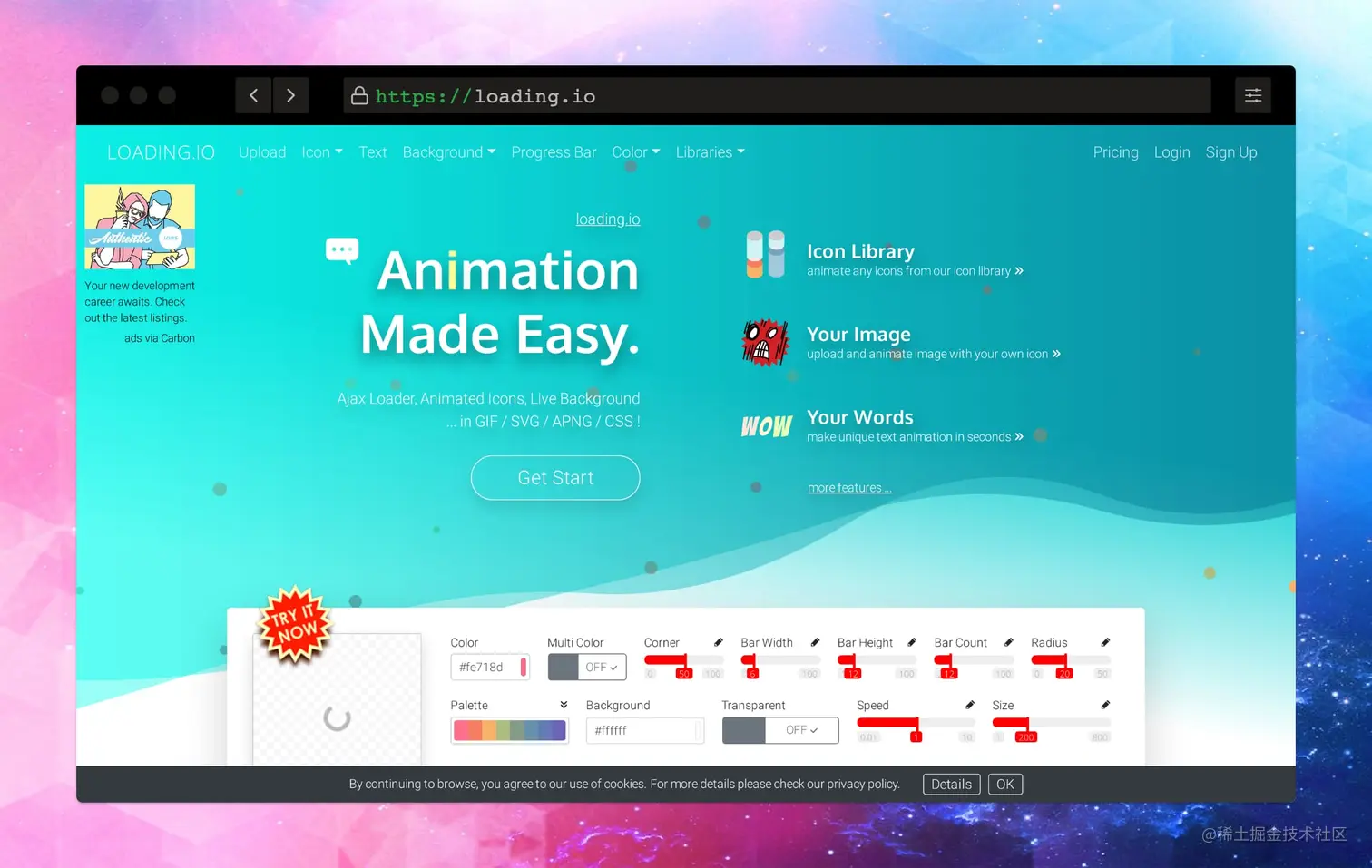Click the LOADING.IO logo
The height and width of the screenshot is (868, 1372).
(162, 152)
